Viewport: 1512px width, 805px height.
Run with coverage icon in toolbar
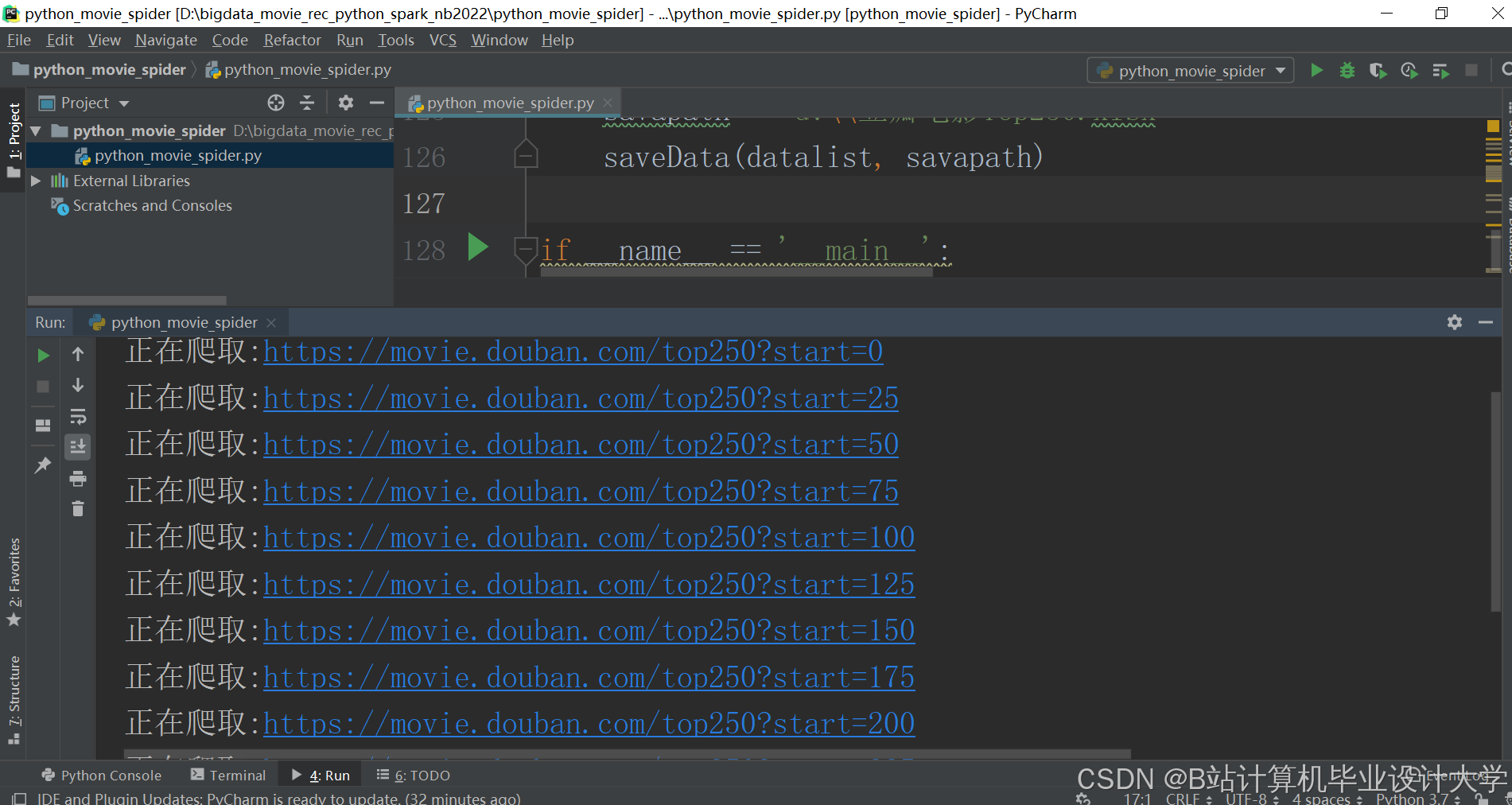pyautogui.click(x=1378, y=71)
